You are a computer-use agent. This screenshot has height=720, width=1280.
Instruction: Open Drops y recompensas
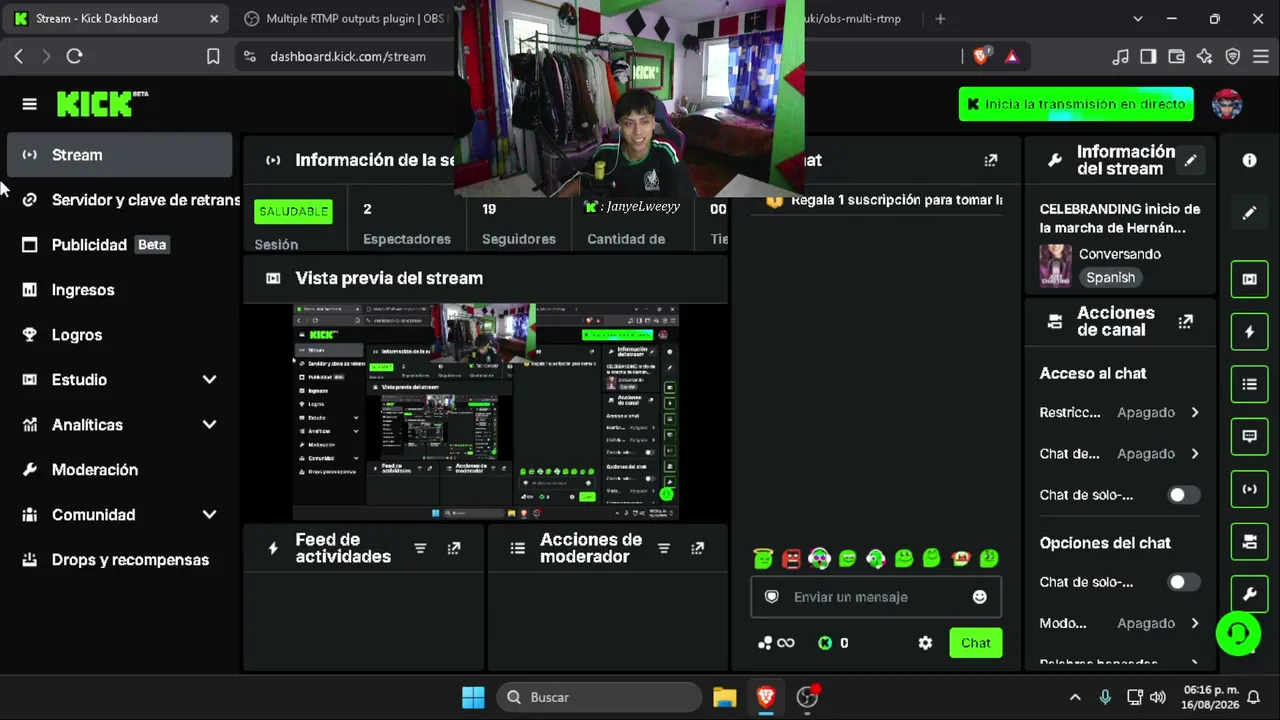(x=119, y=560)
